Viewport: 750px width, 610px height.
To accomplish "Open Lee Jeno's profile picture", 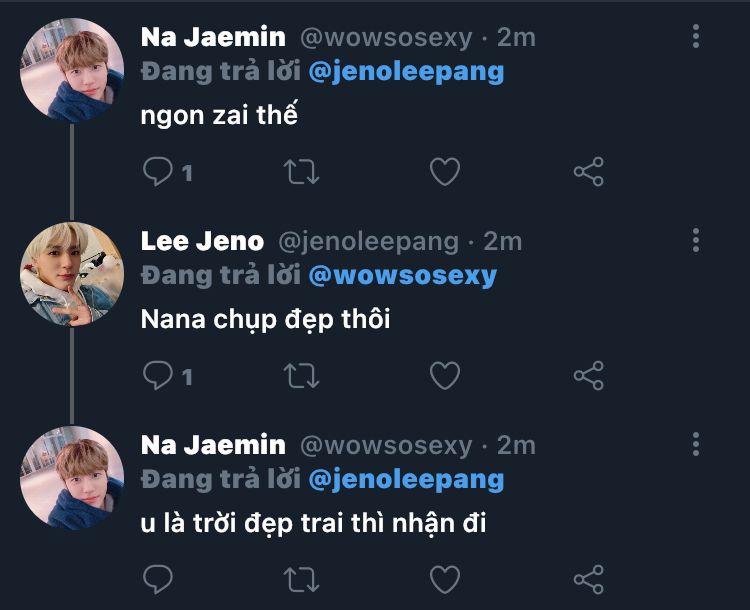I will click(x=72, y=274).
